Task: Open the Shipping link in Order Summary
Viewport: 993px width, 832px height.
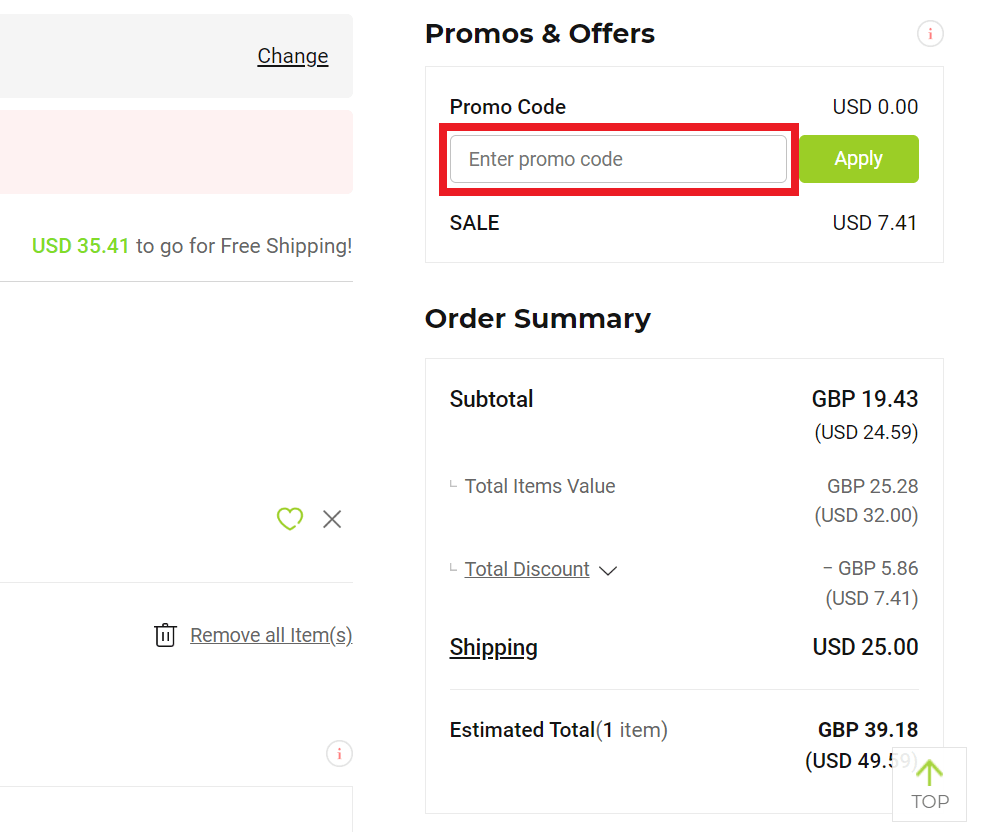Action: point(493,648)
